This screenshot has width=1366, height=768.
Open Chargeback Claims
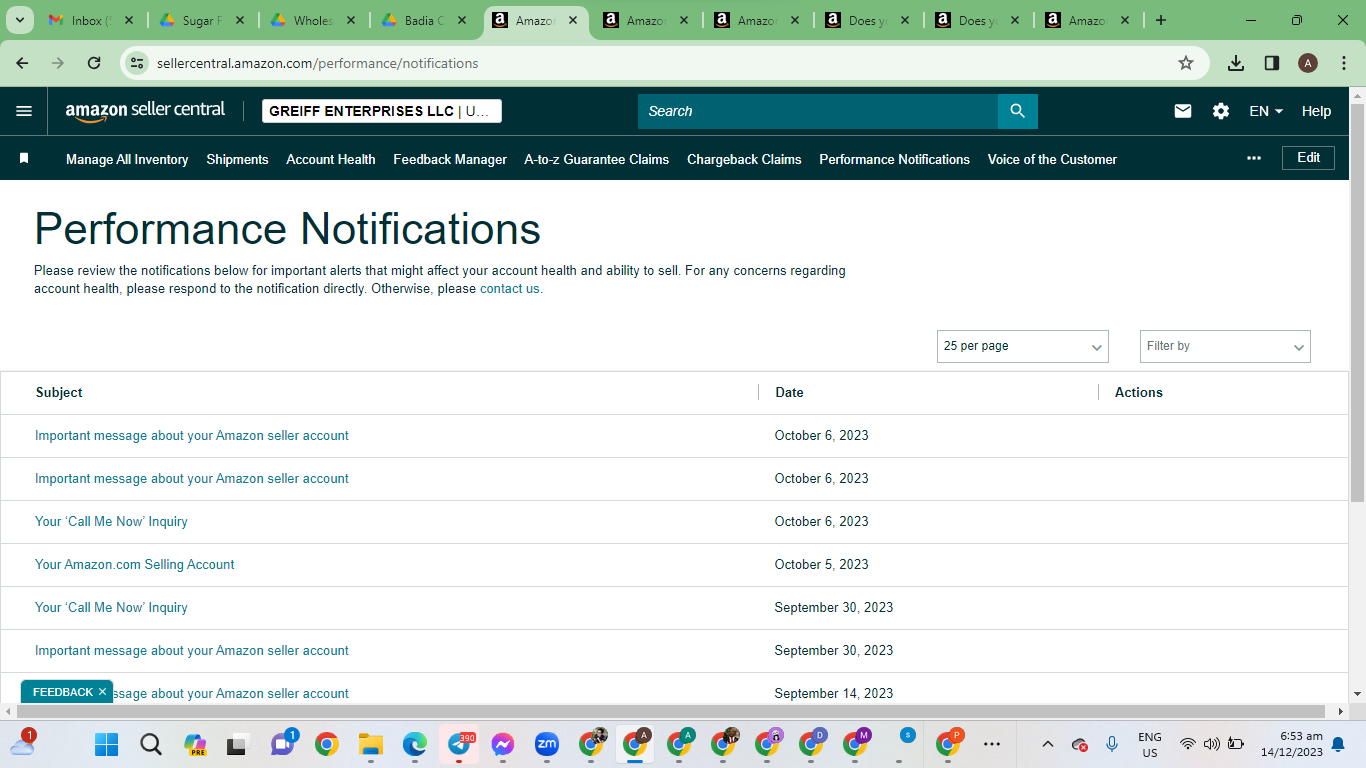pyautogui.click(x=744, y=159)
